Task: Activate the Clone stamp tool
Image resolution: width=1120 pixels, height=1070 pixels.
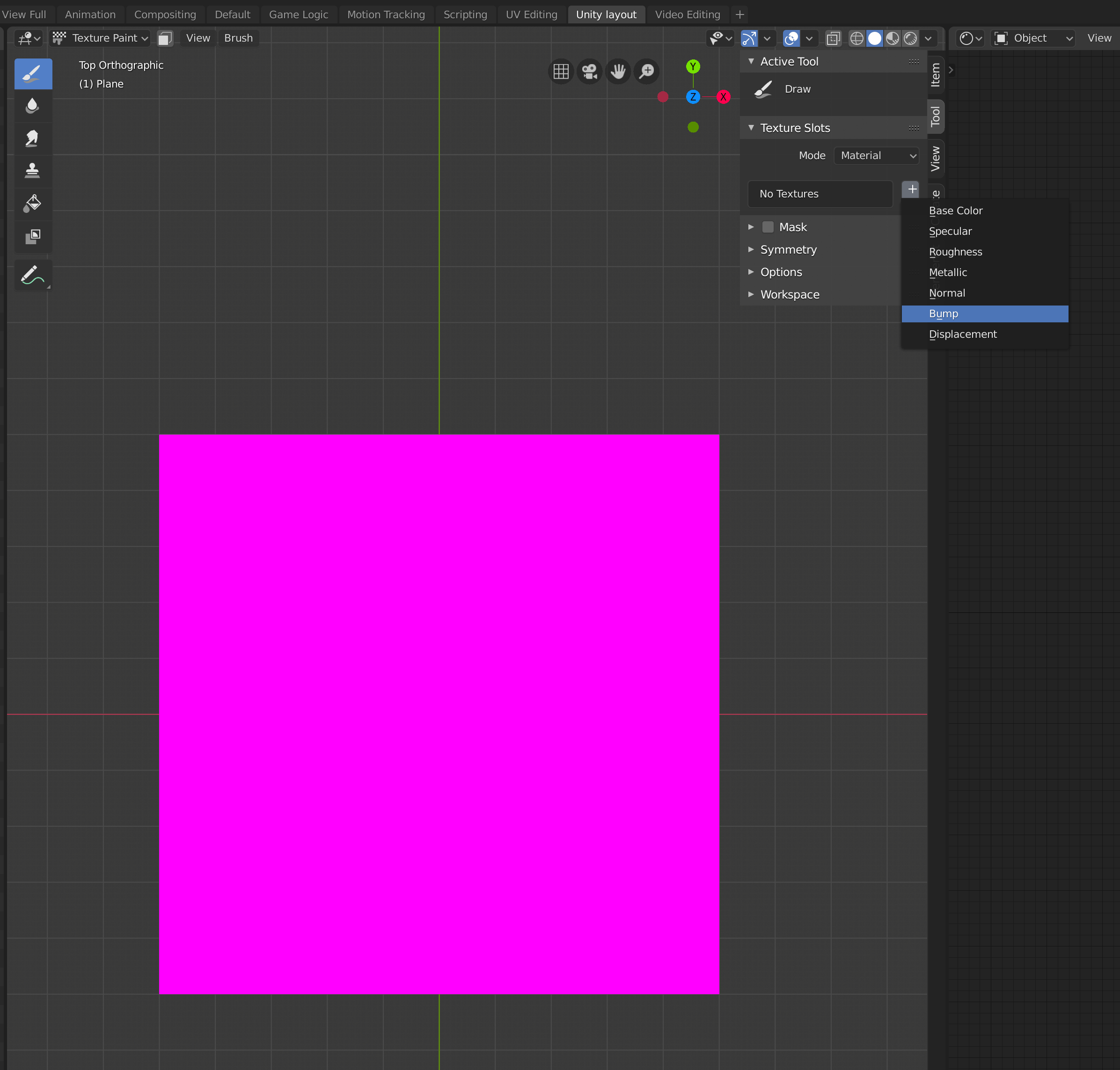Action: coord(32,171)
